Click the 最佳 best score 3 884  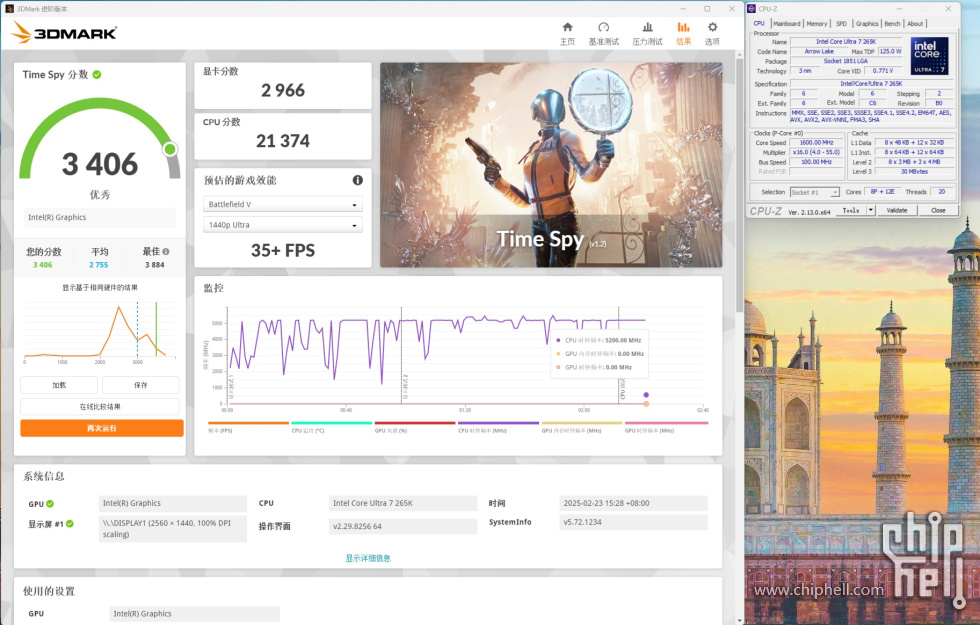point(154,265)
